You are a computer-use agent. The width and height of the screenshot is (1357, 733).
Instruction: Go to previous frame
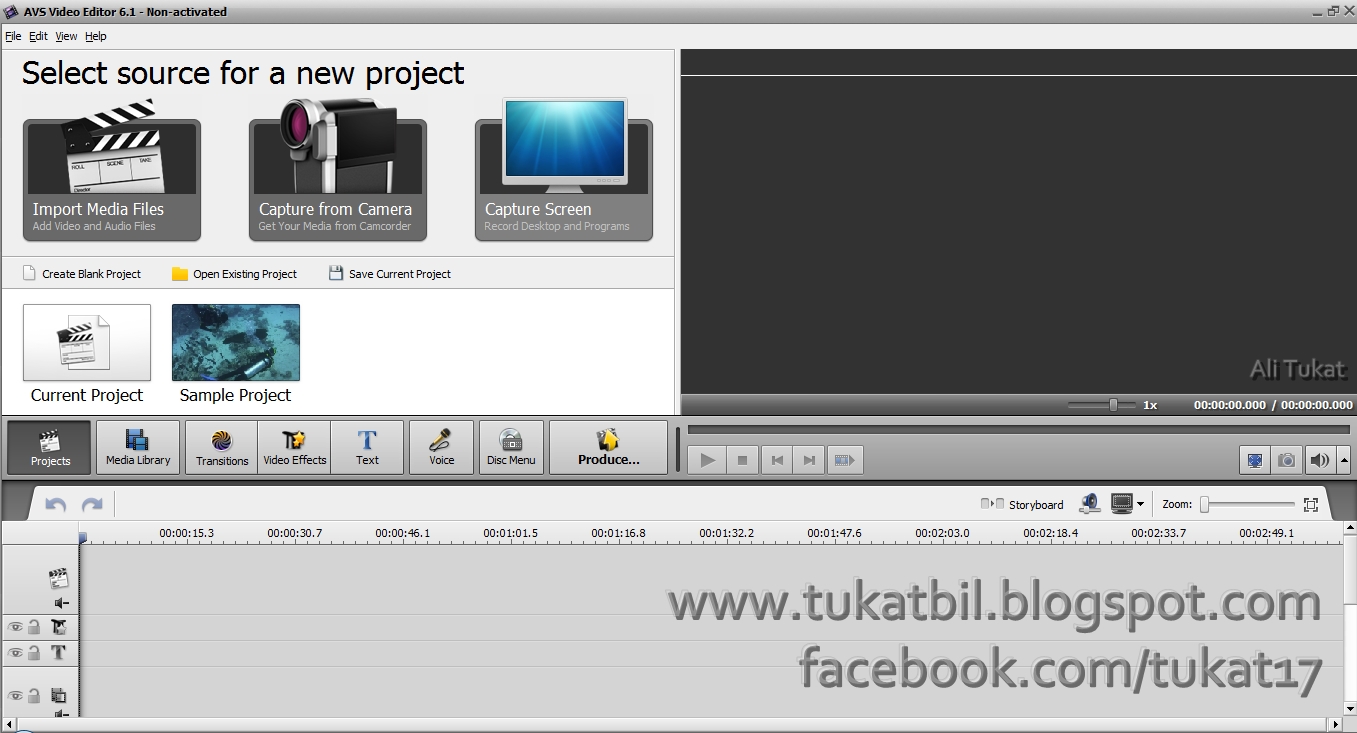coord(776,460)
